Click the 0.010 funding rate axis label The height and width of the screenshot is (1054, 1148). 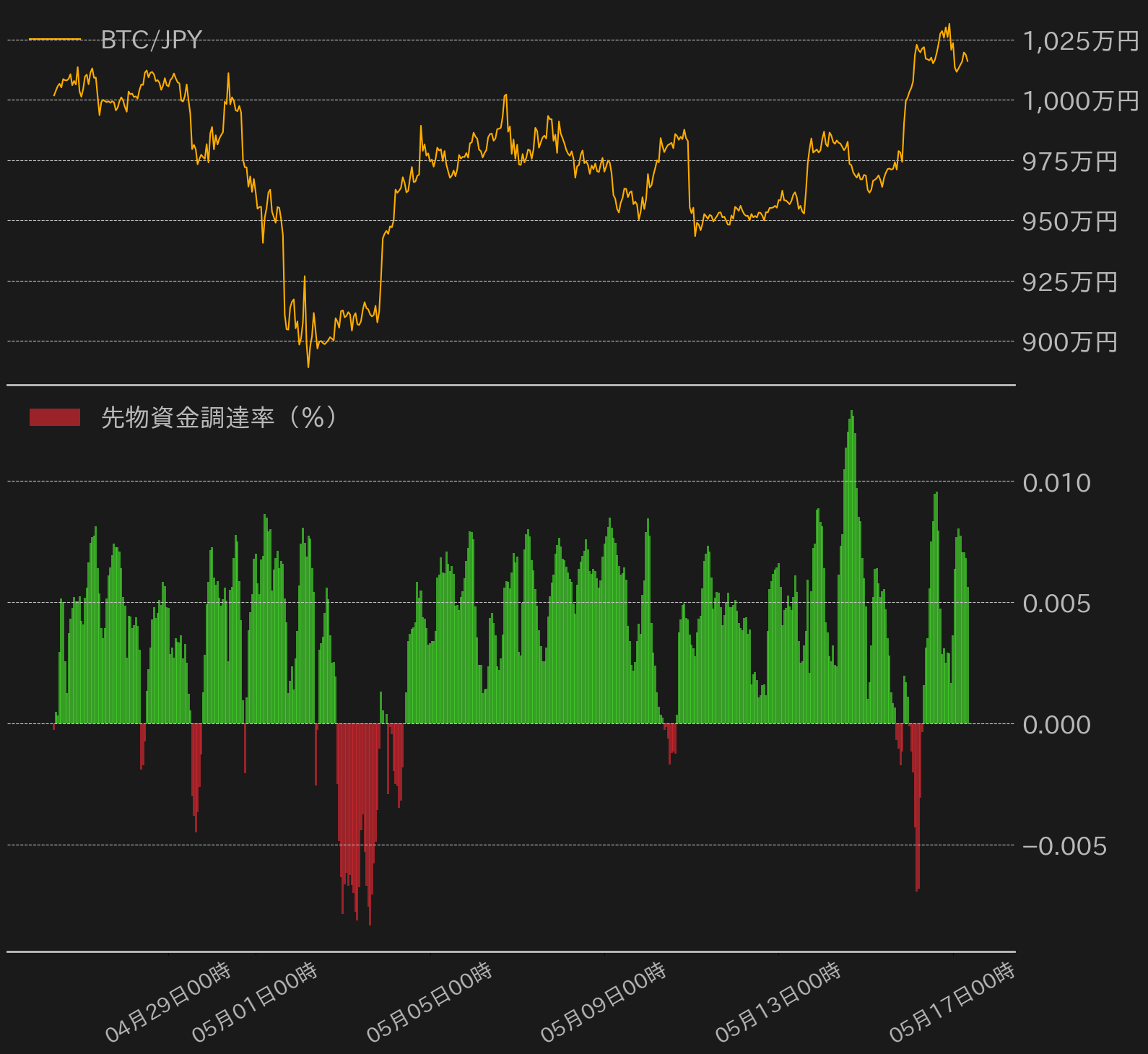(1057, 483)
